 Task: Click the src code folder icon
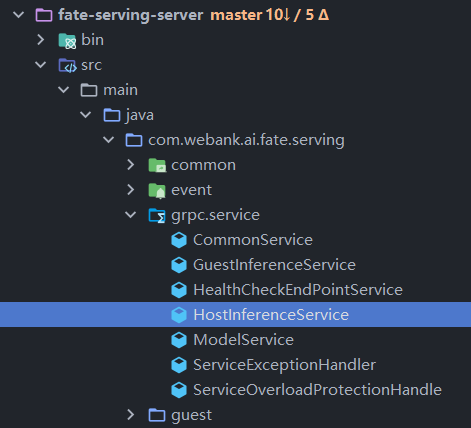[x=68, y=66]
